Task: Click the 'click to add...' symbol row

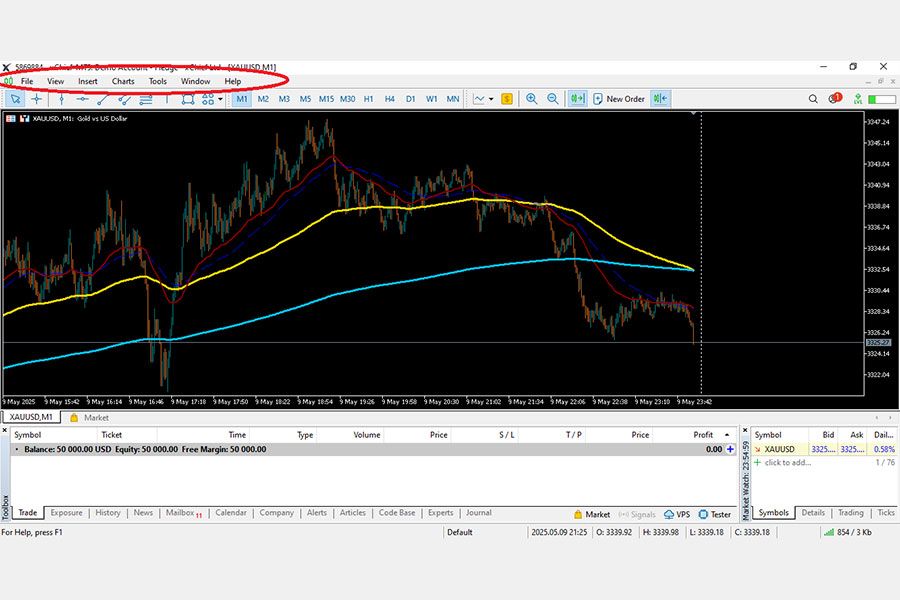Action: [824, 462]
